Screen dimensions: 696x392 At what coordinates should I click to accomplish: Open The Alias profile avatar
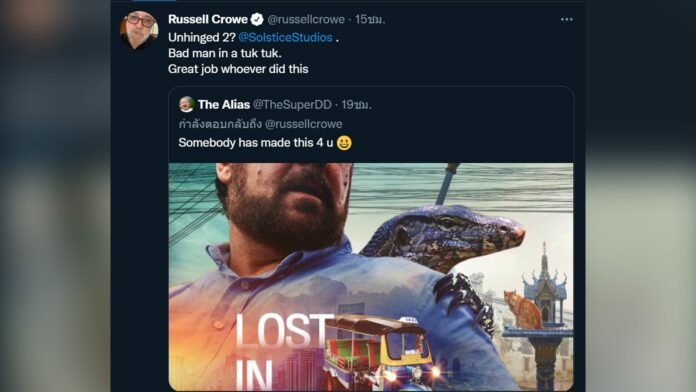click(x=186, y=104)
